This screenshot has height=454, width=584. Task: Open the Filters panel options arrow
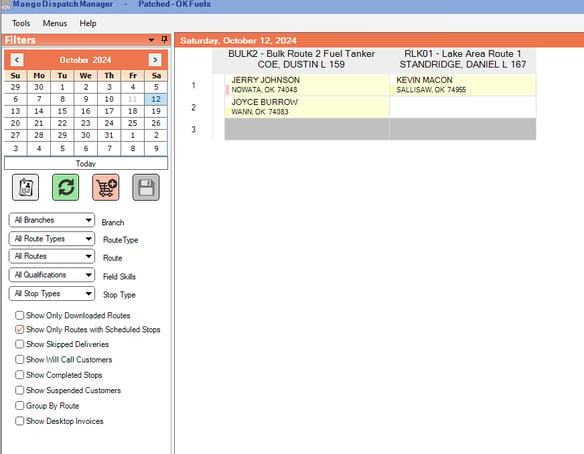151,40
